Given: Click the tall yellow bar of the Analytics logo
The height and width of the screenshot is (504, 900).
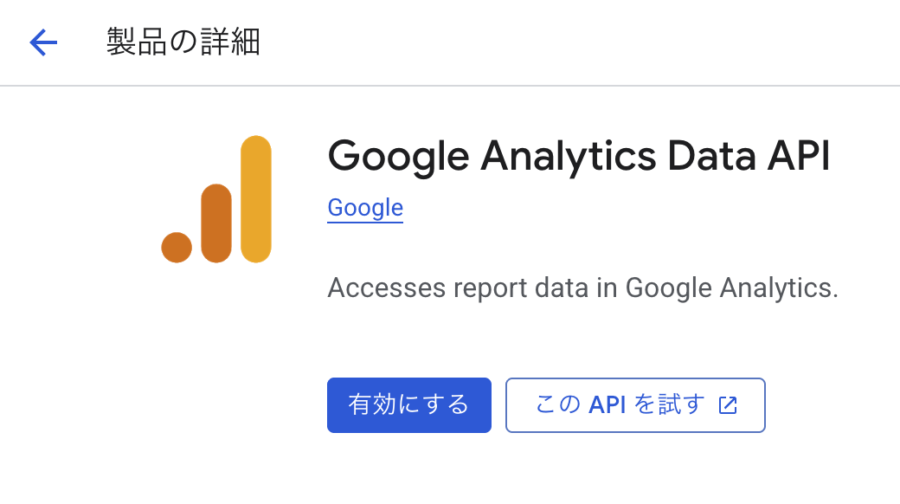Looking at the screenshot, I should [x=256, y=199].
